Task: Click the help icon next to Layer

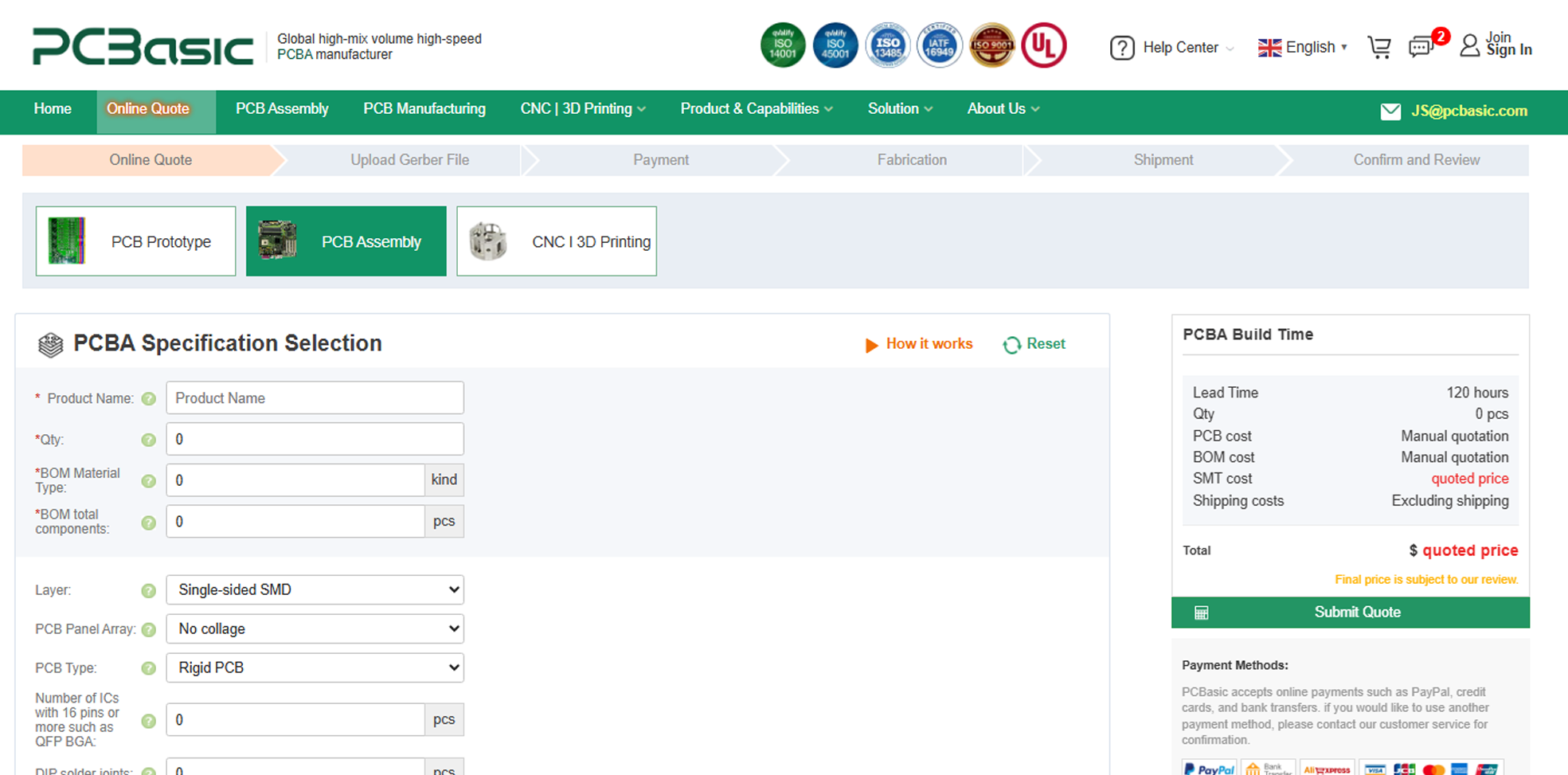Action: pyautogui.click(x=148, y=590)
